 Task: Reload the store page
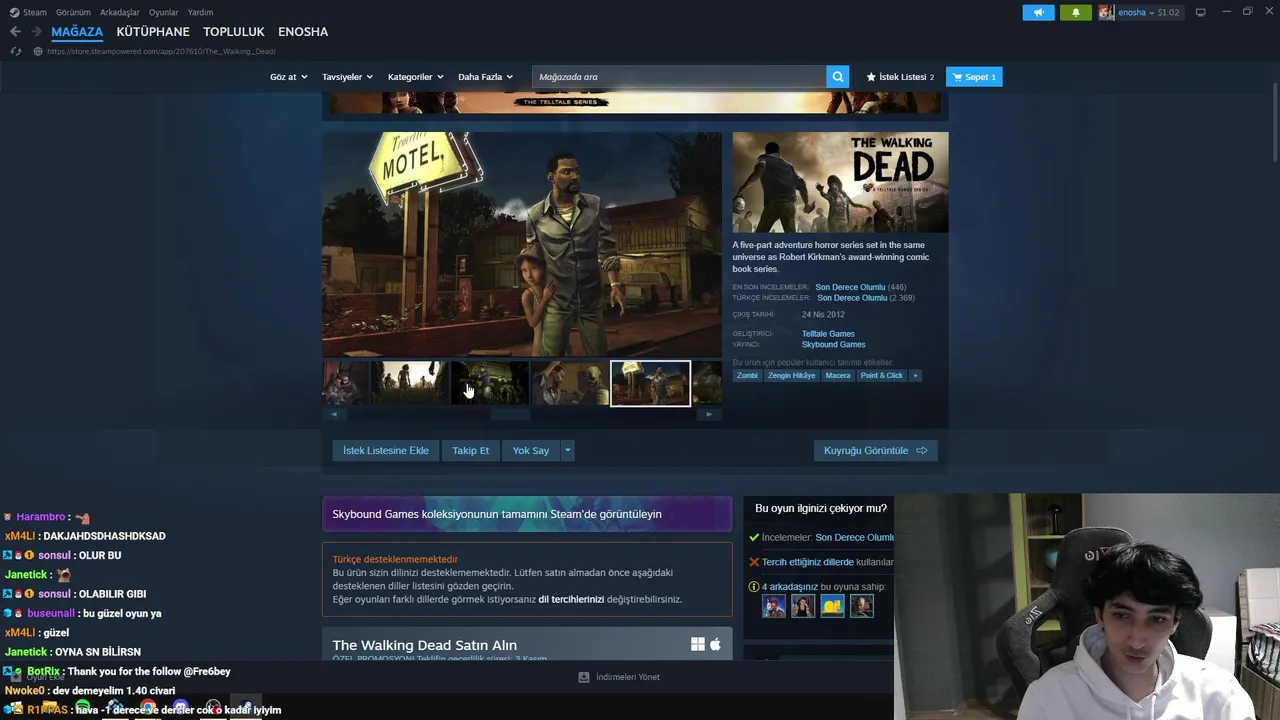pos(16,51)
